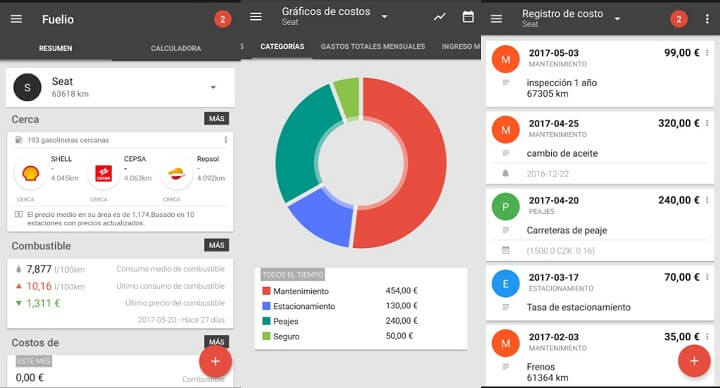Viewport: 720px width, 388px height.
Task: Tap the green Seguro legend swatch
Action: click(266, 336)
